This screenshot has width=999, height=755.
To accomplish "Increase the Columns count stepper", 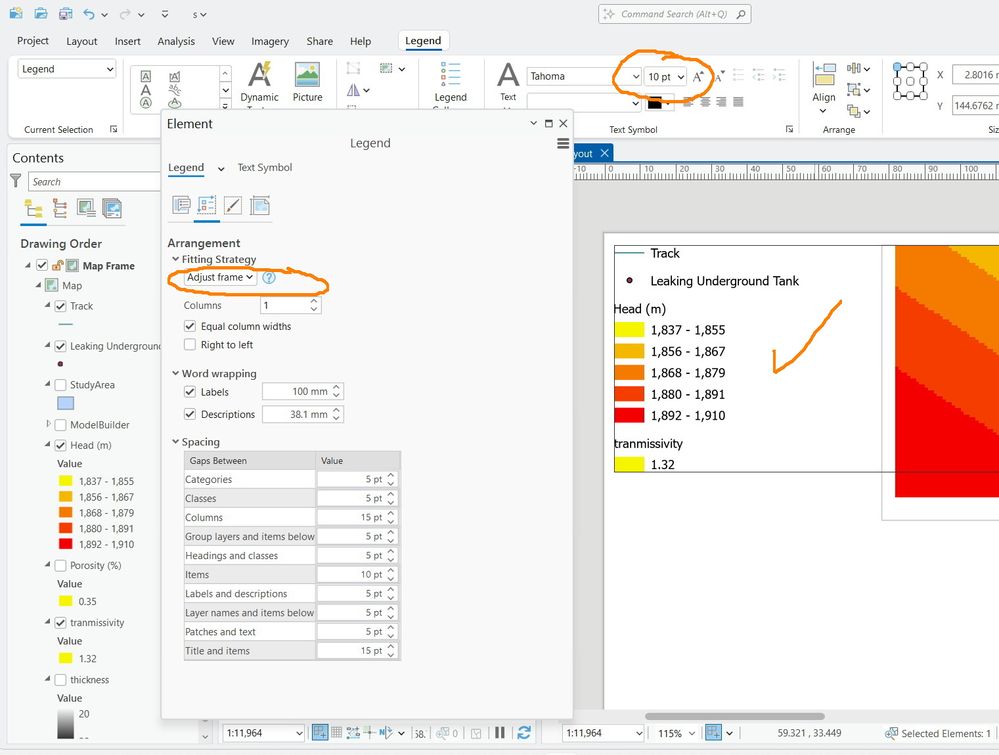I will 313,301.
